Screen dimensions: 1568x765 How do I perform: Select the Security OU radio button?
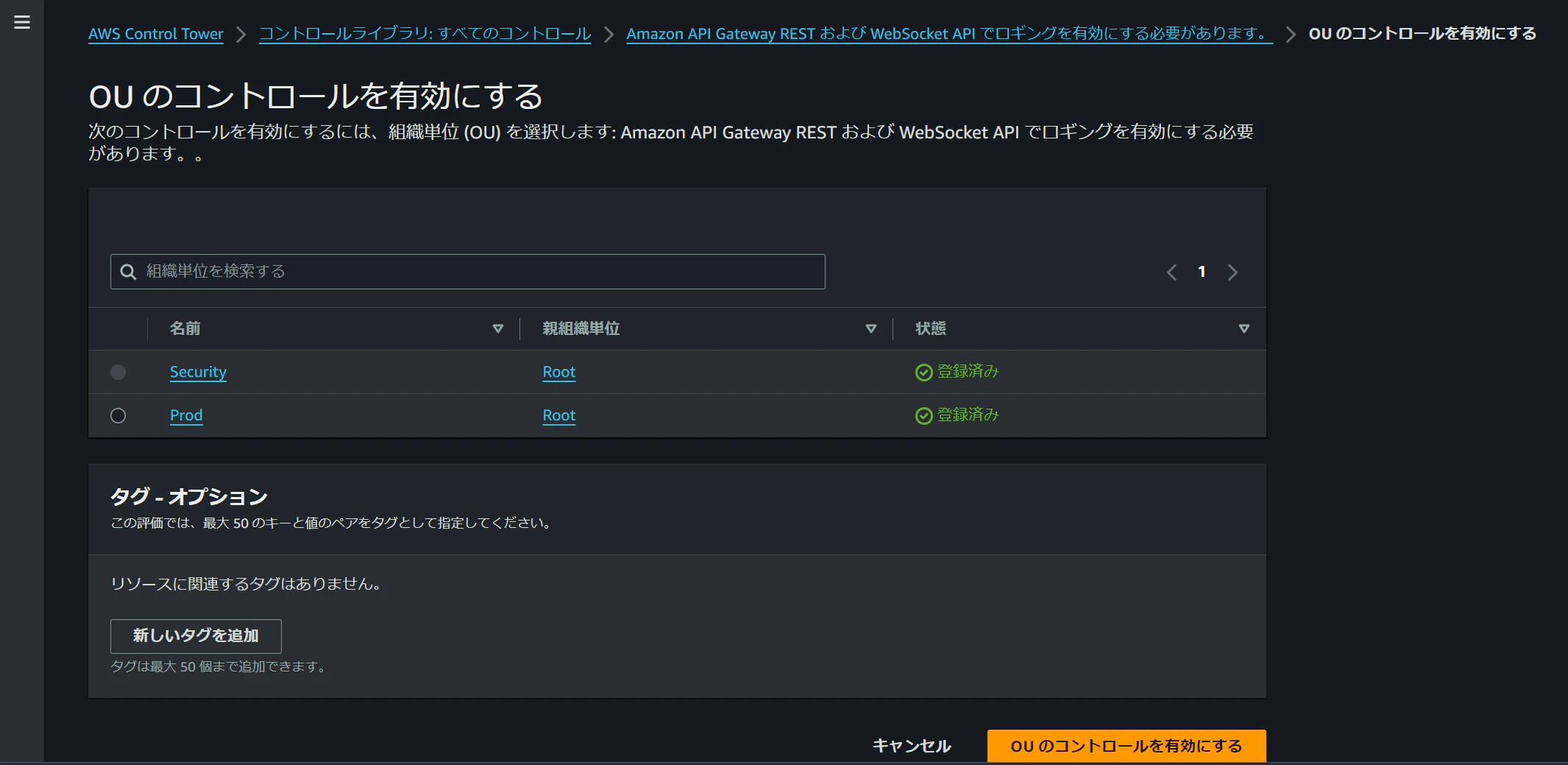click(118, 372)
